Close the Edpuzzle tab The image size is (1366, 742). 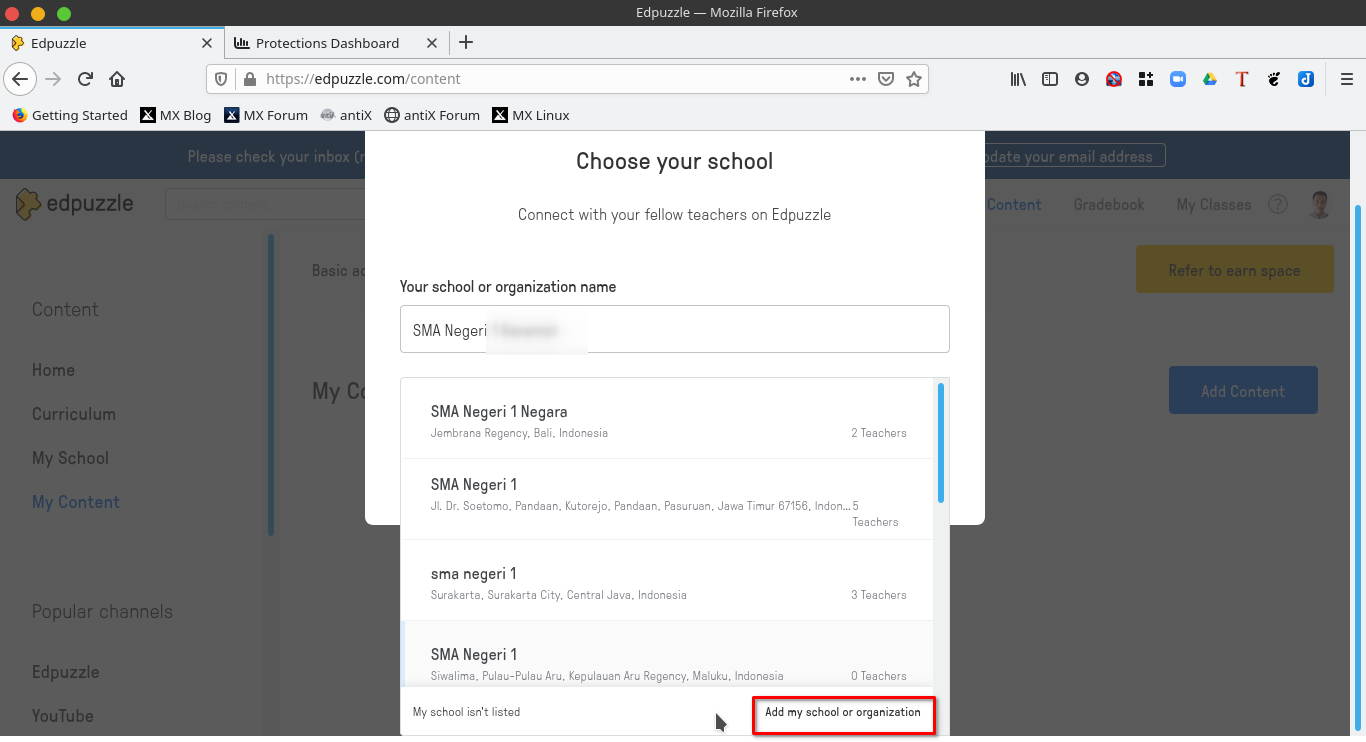pos(207,43)
